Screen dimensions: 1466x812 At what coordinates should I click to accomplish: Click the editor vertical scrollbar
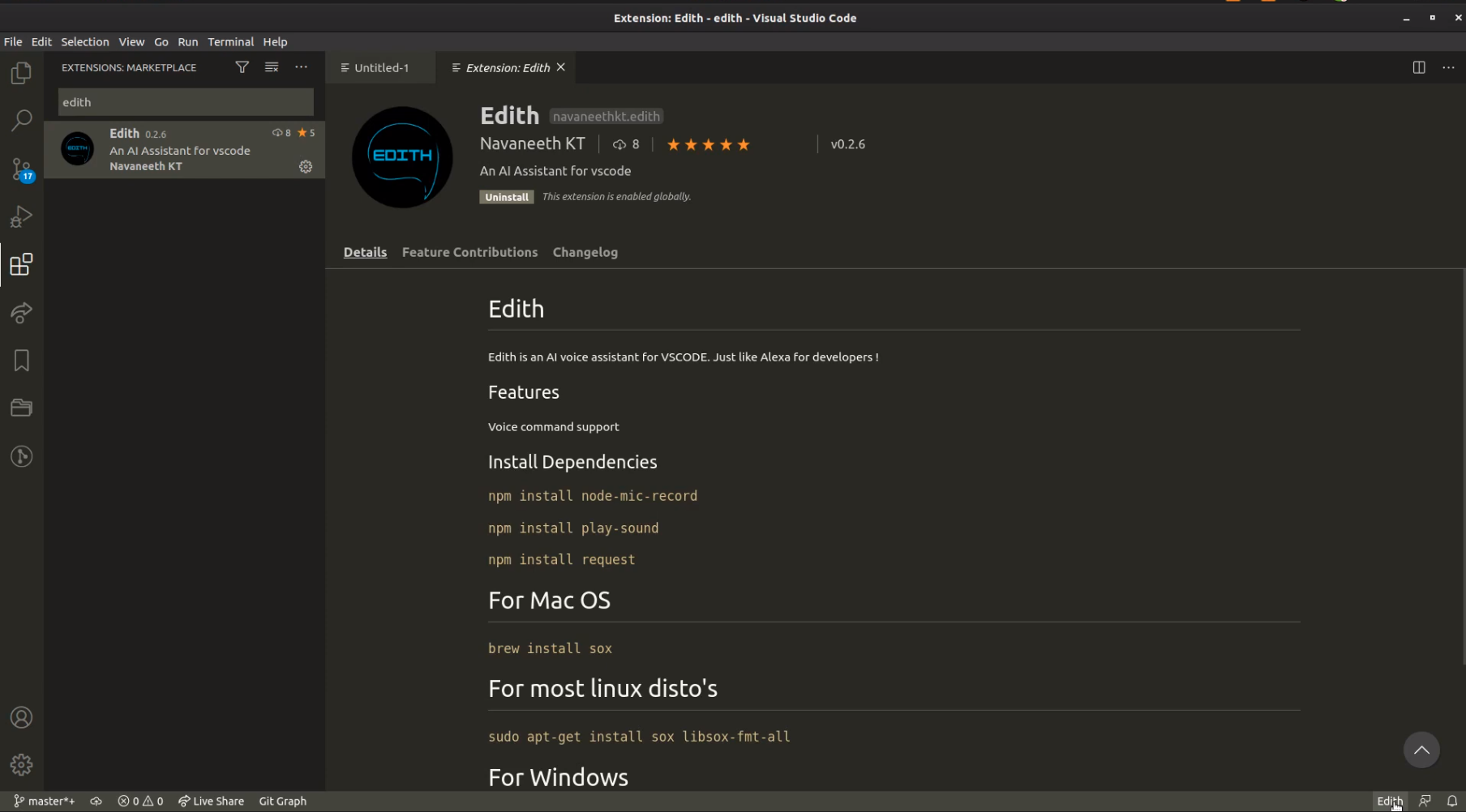(1463, 468)
